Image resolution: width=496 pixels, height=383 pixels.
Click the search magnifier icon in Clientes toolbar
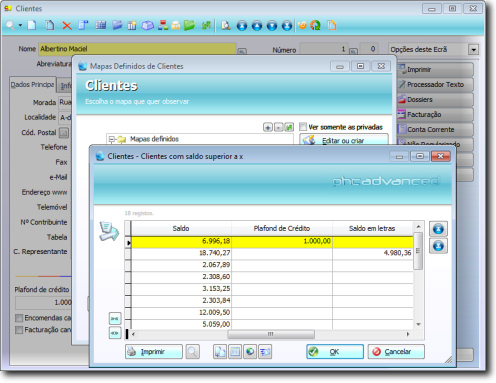(x=10, y=25)
